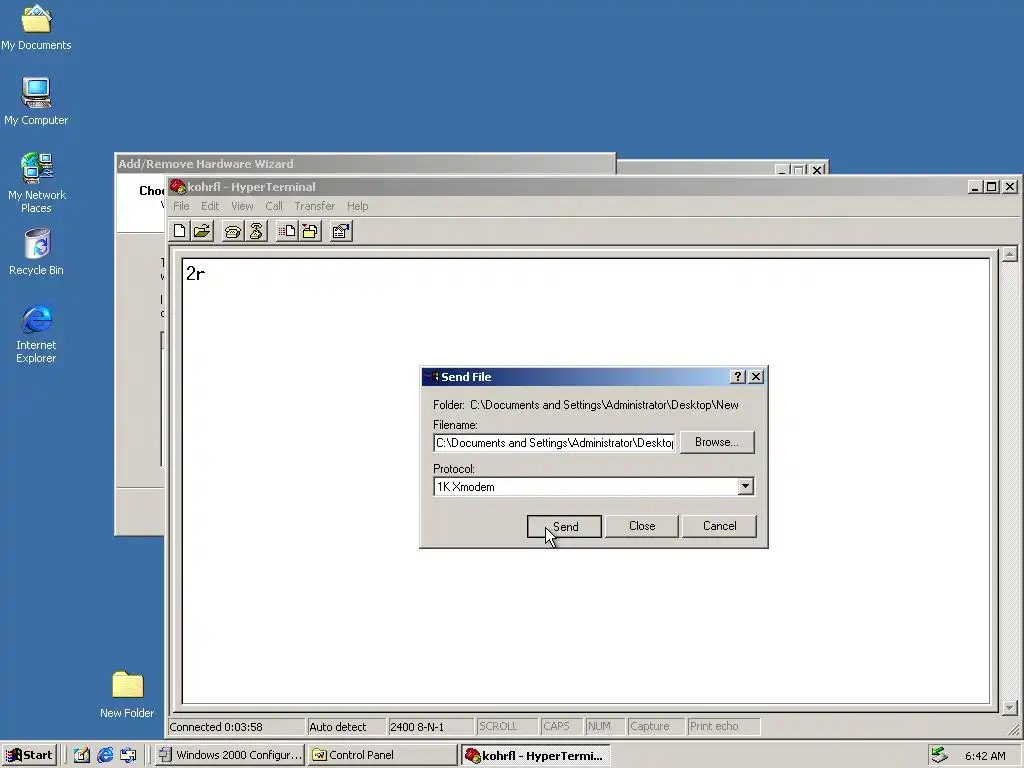Select the New Folder desktop icon
Image resolution: width=1024 pixels, height=768 pixels.
coord(127,694)
